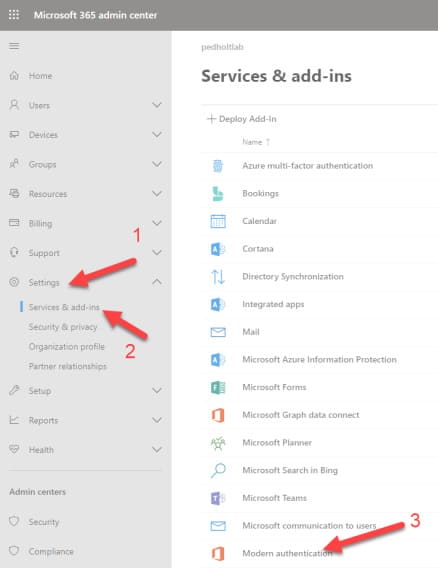Click the Bookings service icon

tap(218, 193)
